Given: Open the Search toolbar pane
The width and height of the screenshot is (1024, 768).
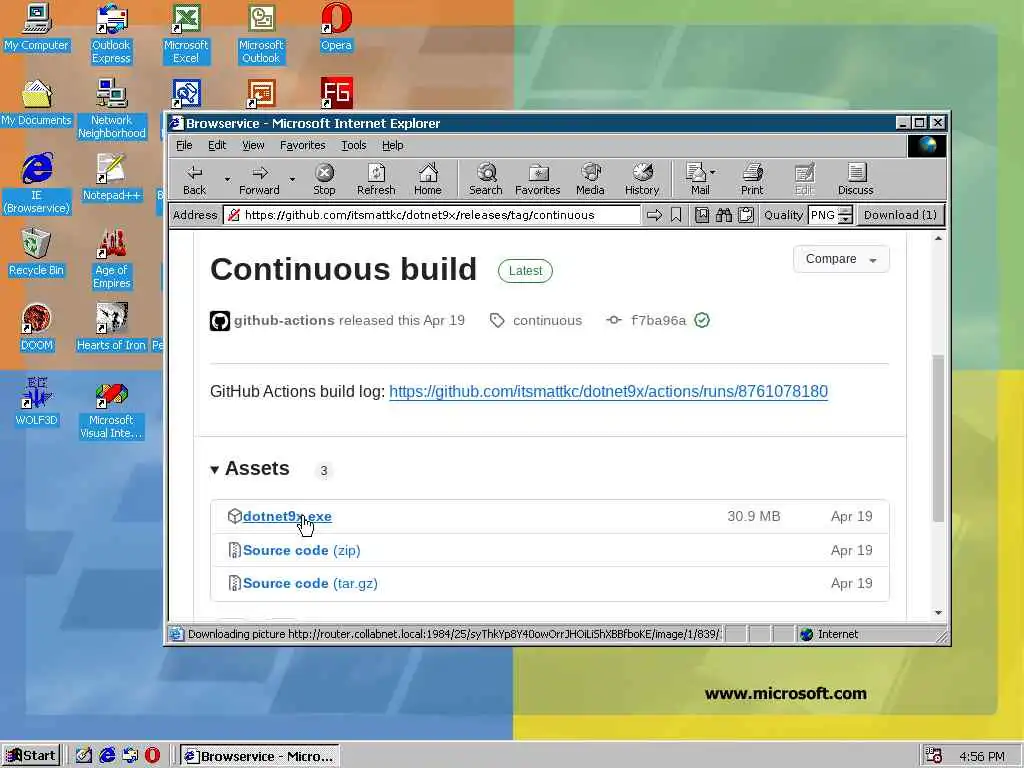Looking at the screenshot, I should 485,180.
